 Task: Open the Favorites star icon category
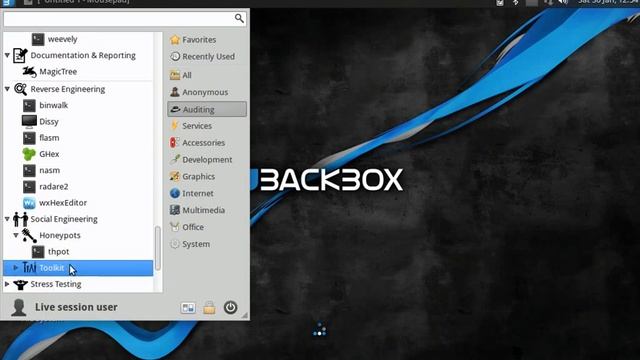click(x=175, y=40)
